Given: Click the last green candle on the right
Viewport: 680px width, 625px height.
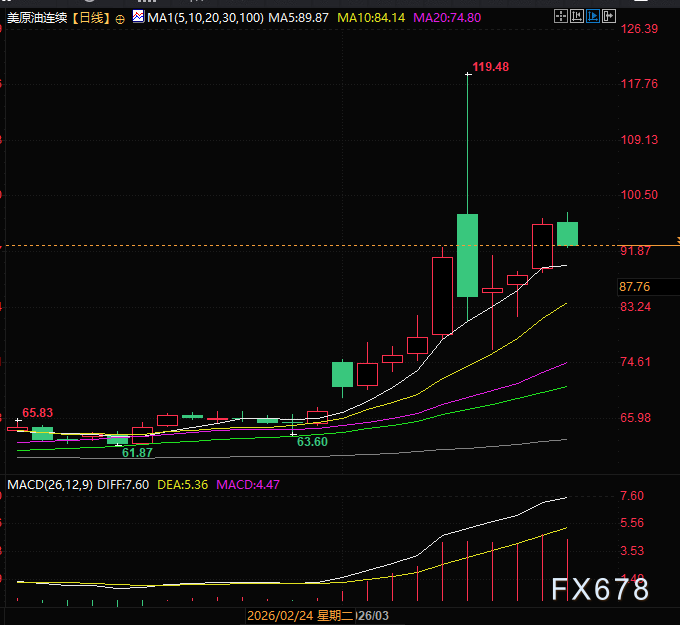Looking at the screenshot, I should 567,234.
